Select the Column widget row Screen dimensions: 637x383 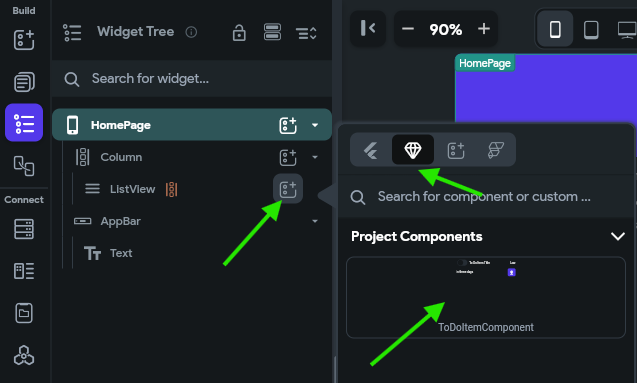click(192, 157)
